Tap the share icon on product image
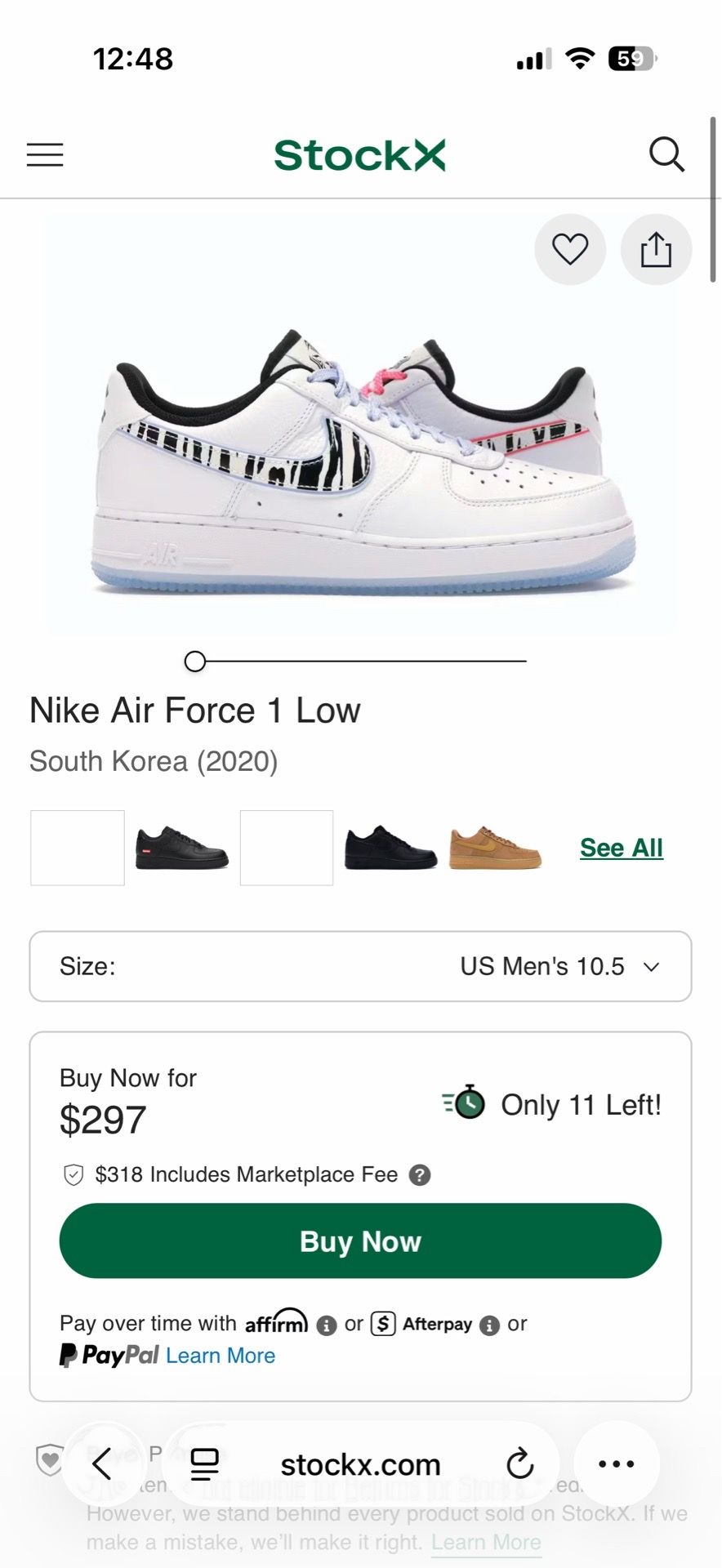 click(x=656, y=250)
